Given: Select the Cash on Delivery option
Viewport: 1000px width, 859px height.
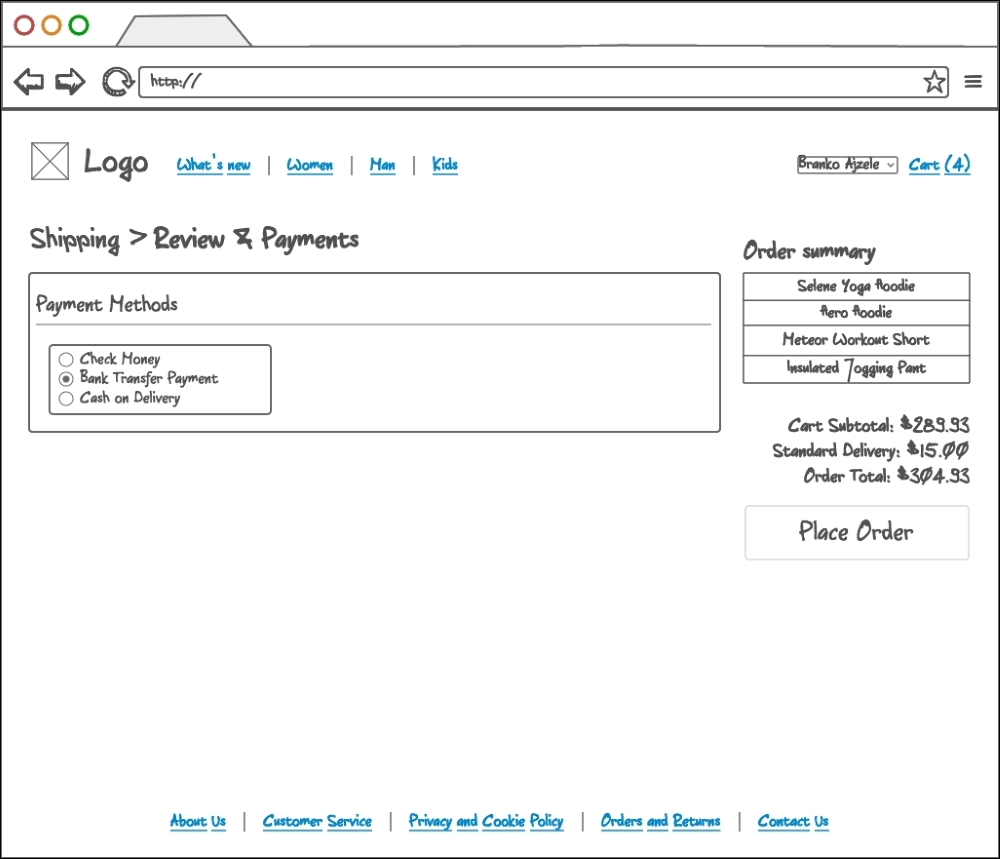Looking at the screenshot, I should pyautogui.click(x=66, y=398).
